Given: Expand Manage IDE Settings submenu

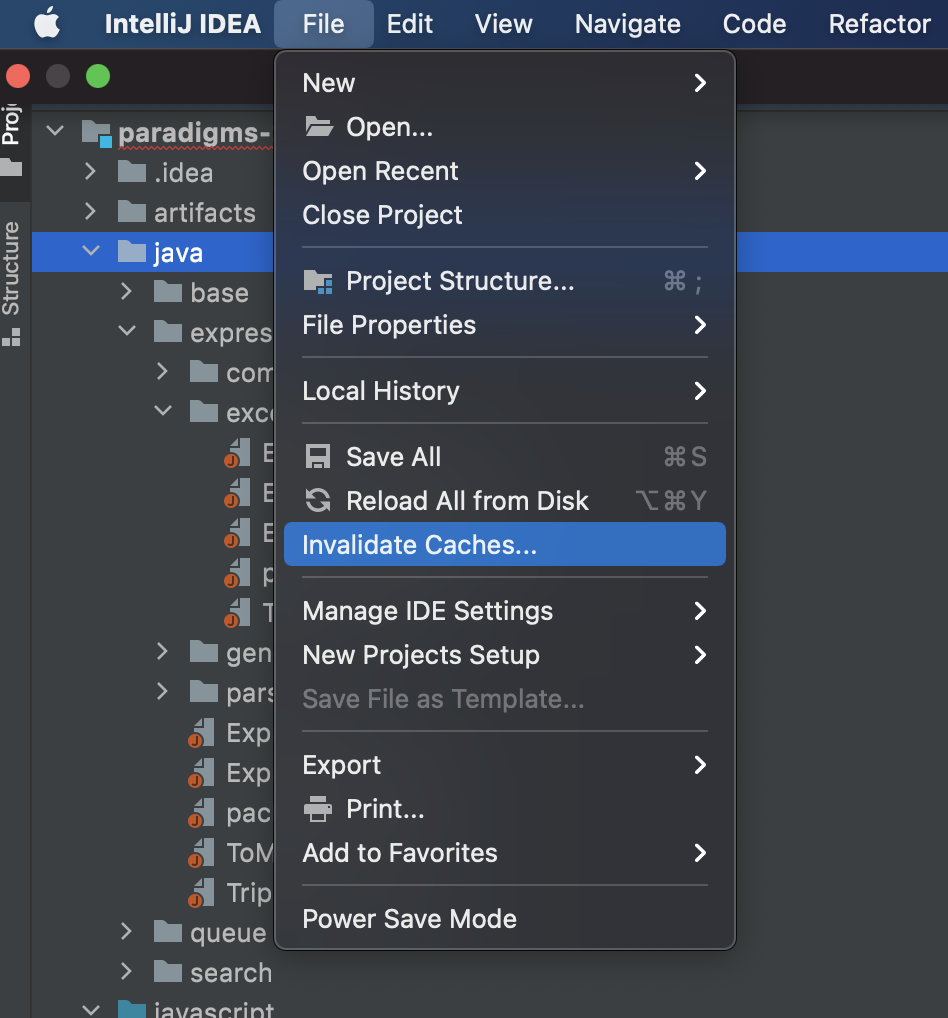Looking at the screenshot, I should click(x=505, y=611).
